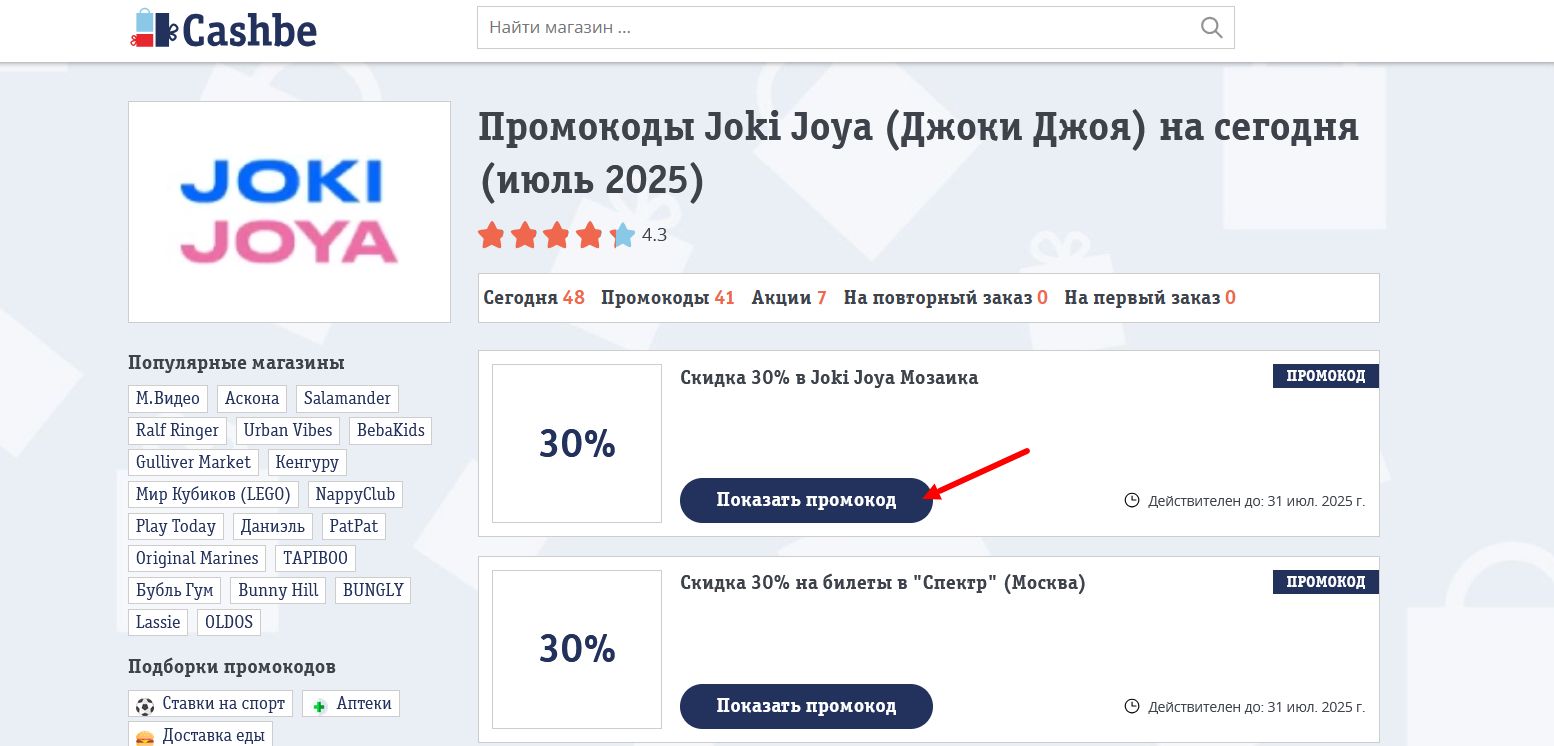
Task: Open Доставка еды promo collection
Action: point(200,735)
